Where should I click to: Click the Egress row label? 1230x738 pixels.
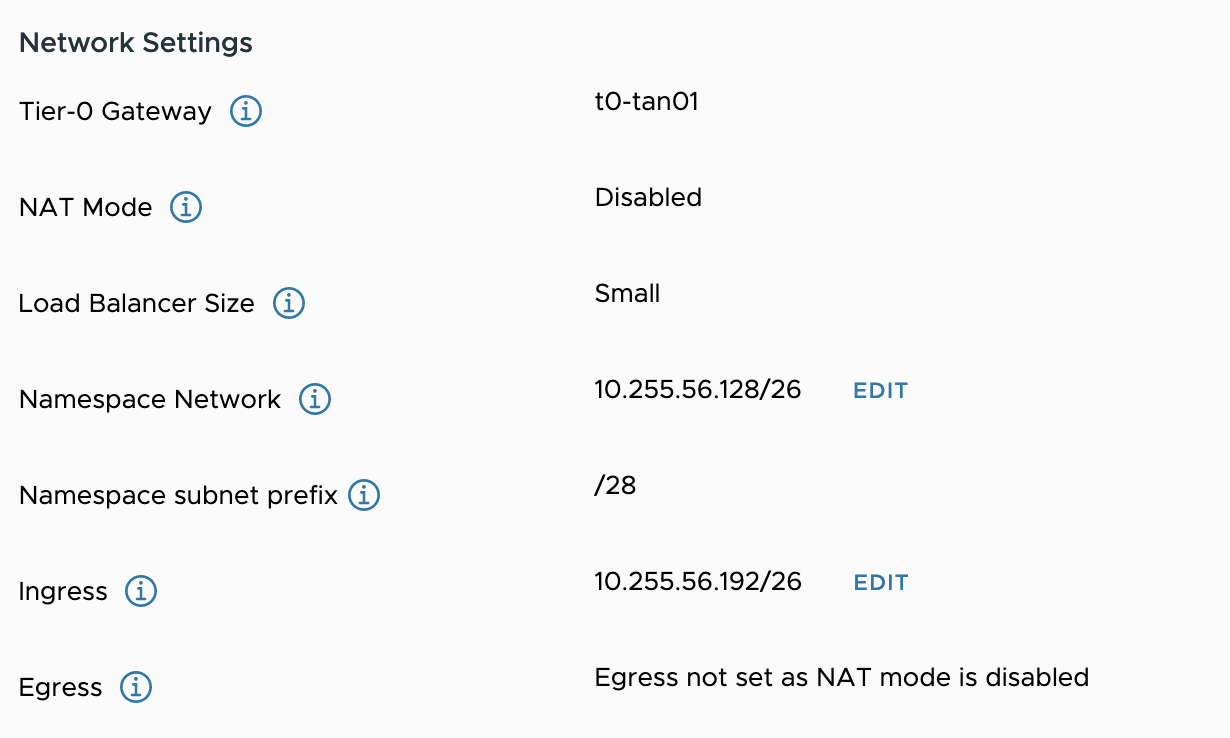pyautogui.click(x=60, y=687)
